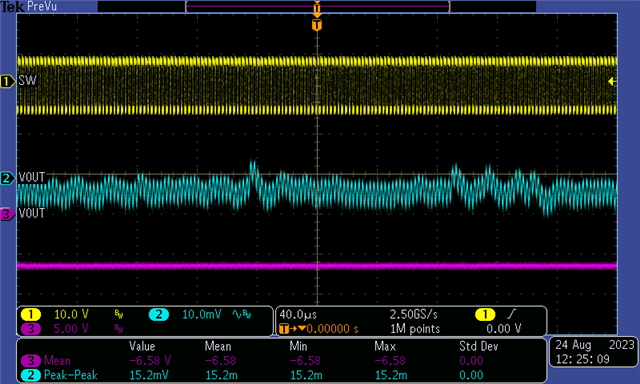Click channel 3 VOUT ground marker
This screenshot has height=384, width=640.
(x=7, y=214)
